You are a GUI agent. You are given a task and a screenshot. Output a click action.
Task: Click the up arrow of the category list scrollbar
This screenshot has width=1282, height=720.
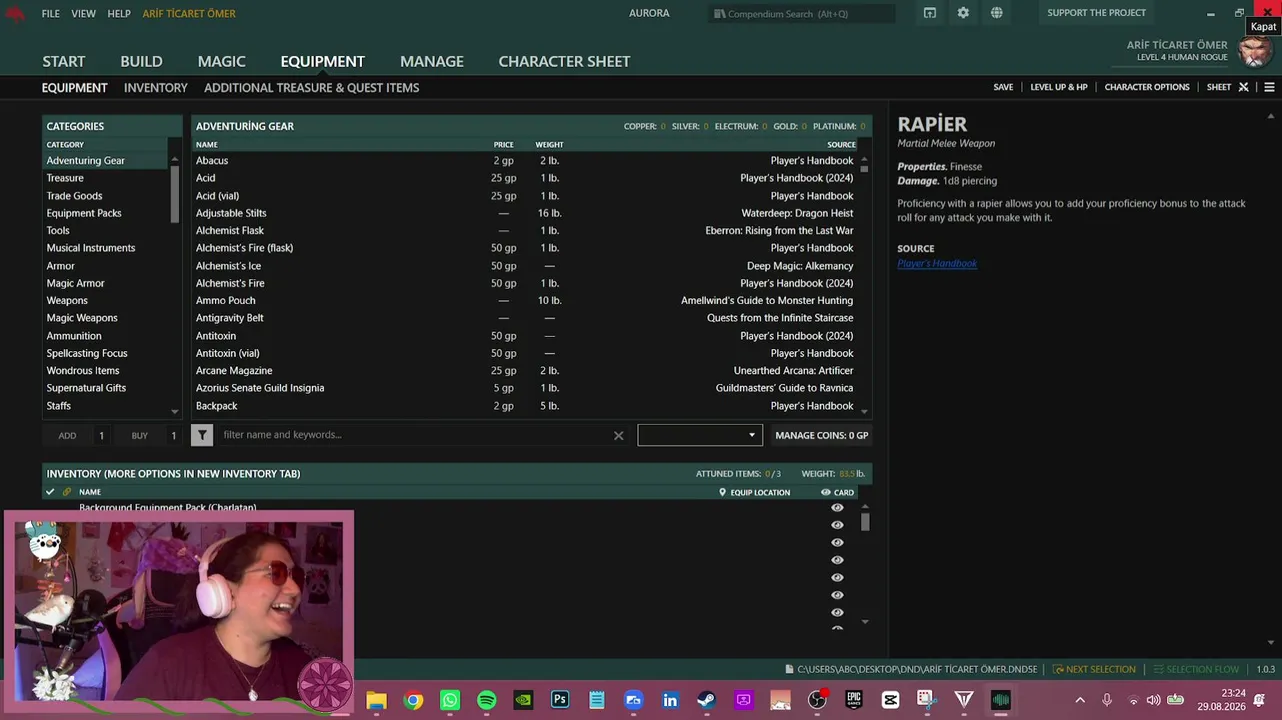[x=175, y=160]
